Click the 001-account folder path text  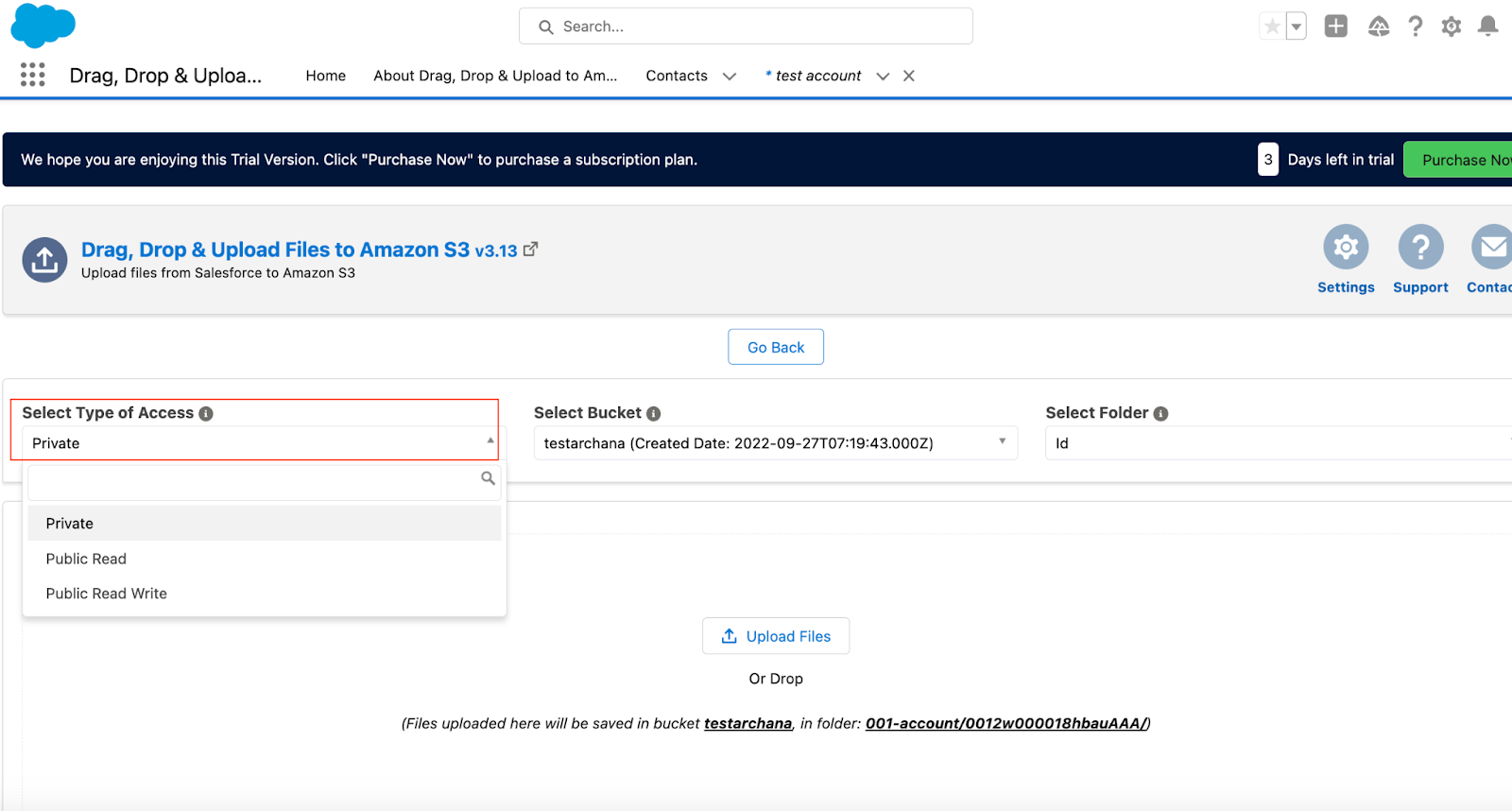click(x=1005, y=723)
